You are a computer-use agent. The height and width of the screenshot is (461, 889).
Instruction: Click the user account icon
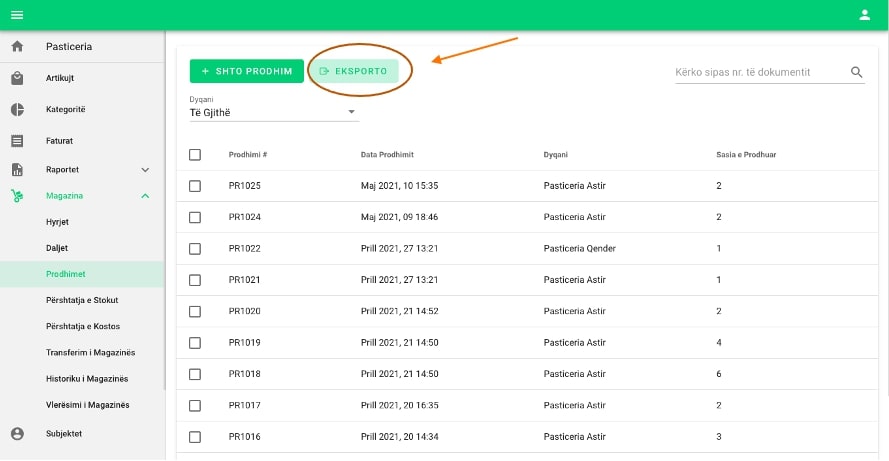865,14
